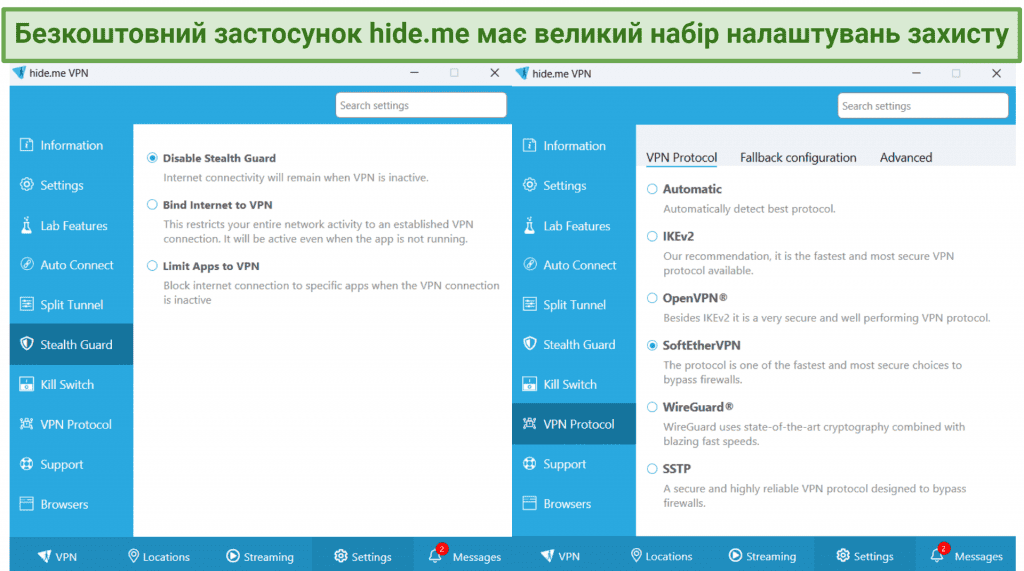Viewport: 1024px width, 571px height.
Task: Focus Search settings field in right window
Action: (923, 106)
